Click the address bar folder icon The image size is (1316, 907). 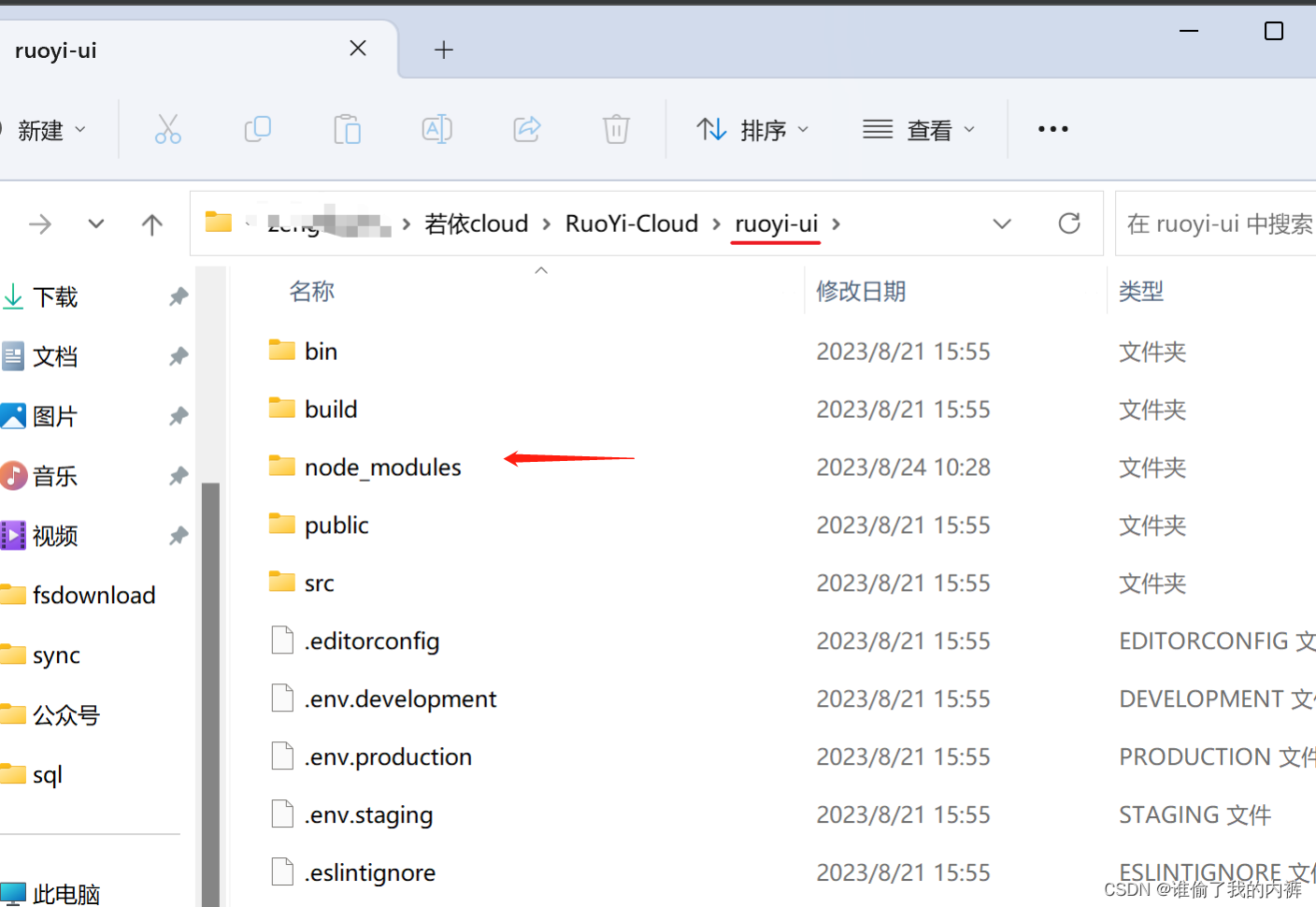[219, 223]
